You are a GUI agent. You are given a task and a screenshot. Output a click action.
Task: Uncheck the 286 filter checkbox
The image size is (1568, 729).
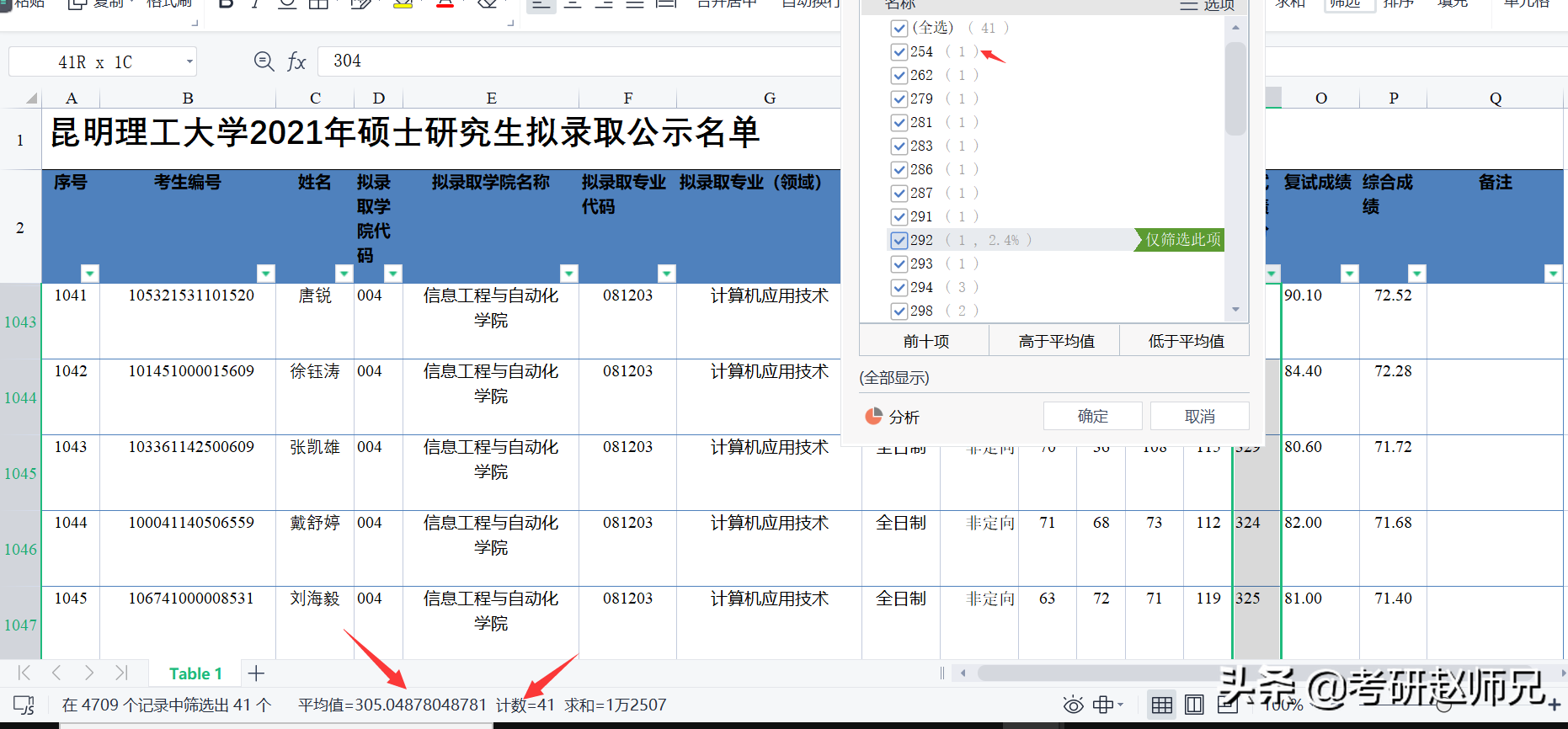tap(899, 169)
